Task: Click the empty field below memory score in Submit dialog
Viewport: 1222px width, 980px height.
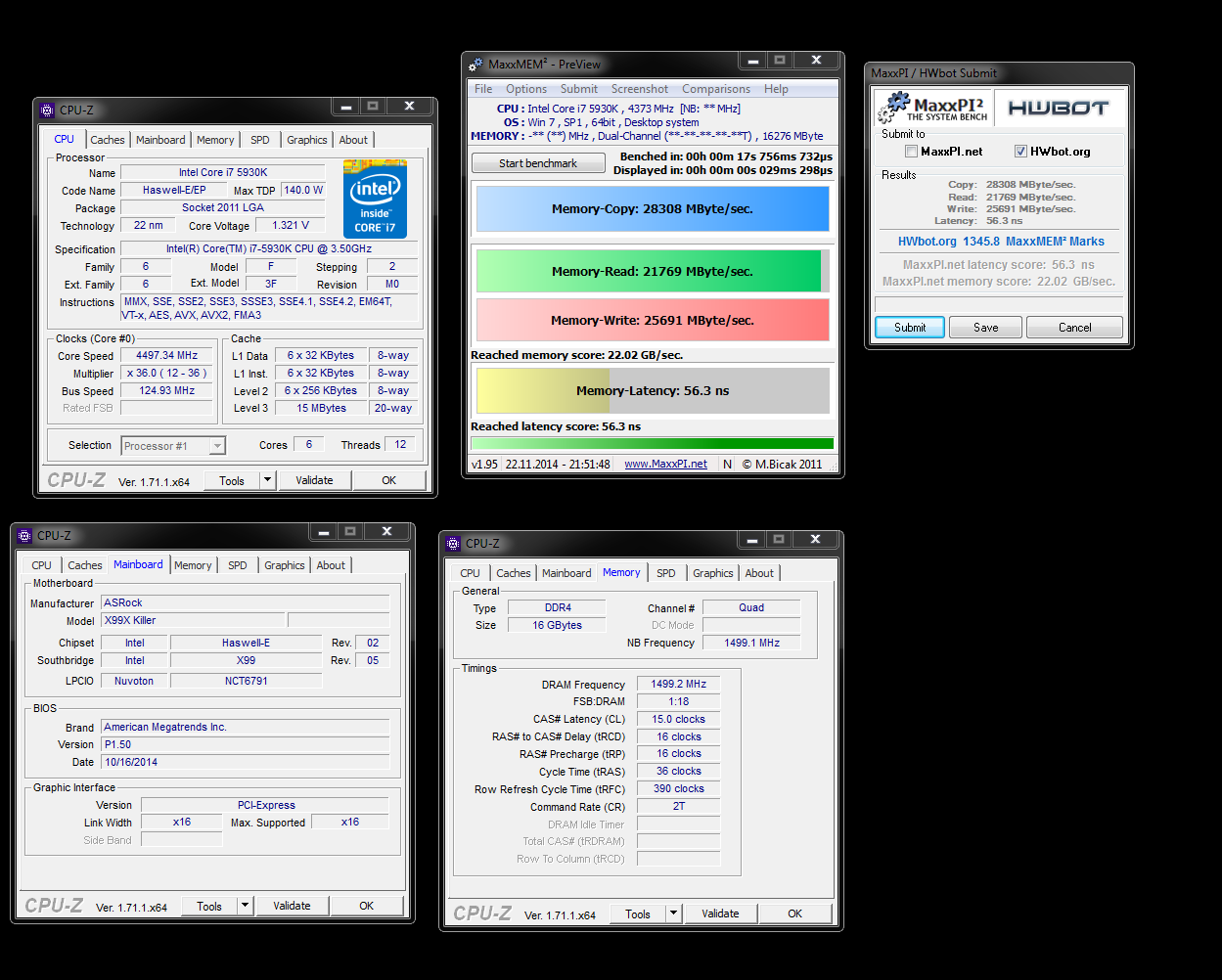Action: [999, 304]
